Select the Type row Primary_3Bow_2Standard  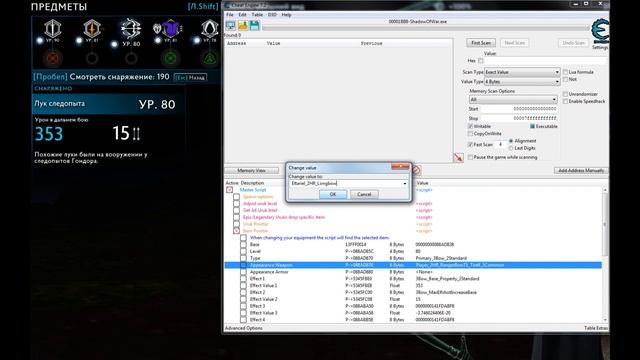413,258
